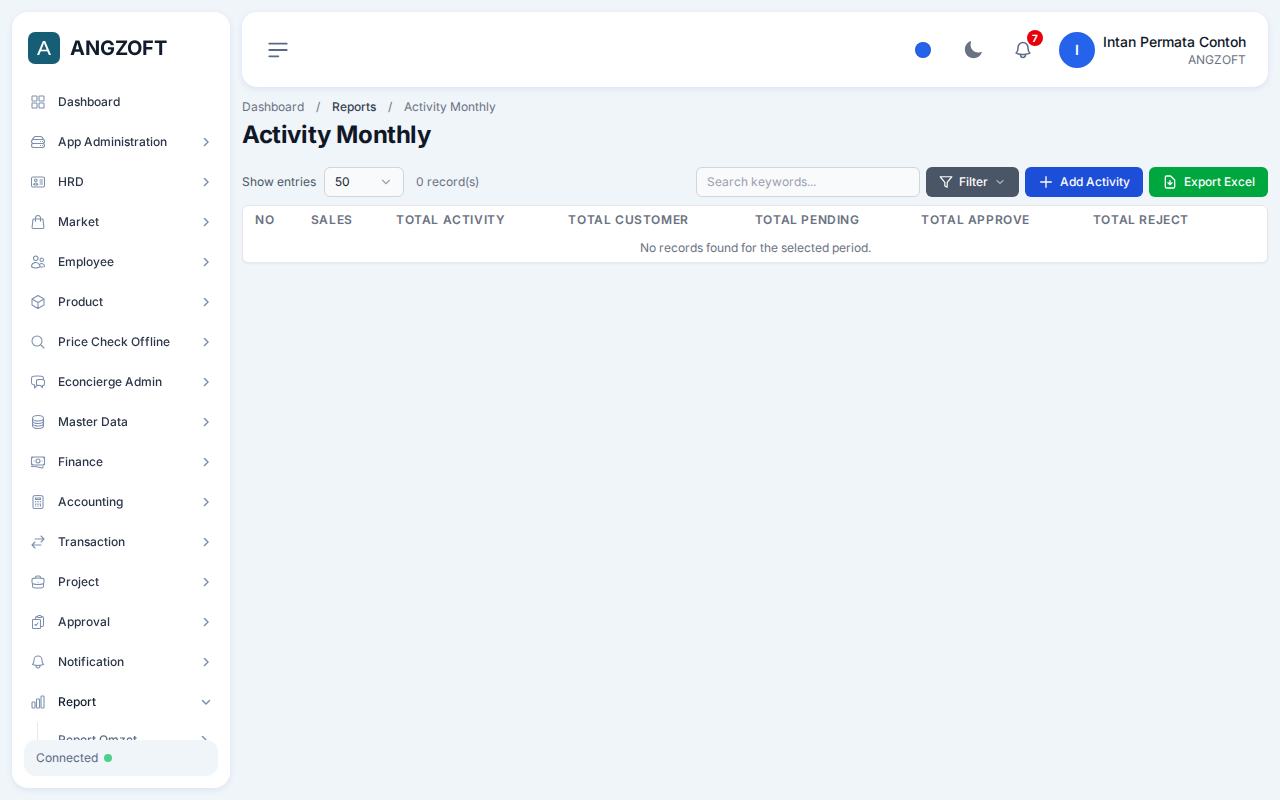Click the Total Pending column header
1280x800 pixels.
coord(807,220)
